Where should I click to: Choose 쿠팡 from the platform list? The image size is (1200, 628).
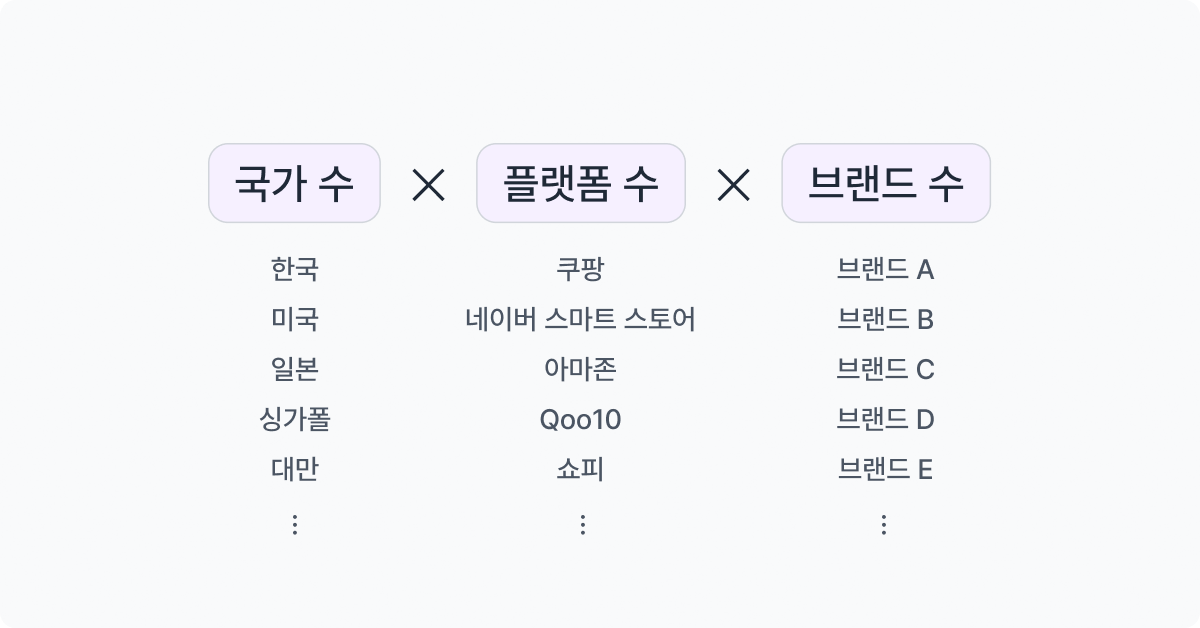(x=581, y=270)
